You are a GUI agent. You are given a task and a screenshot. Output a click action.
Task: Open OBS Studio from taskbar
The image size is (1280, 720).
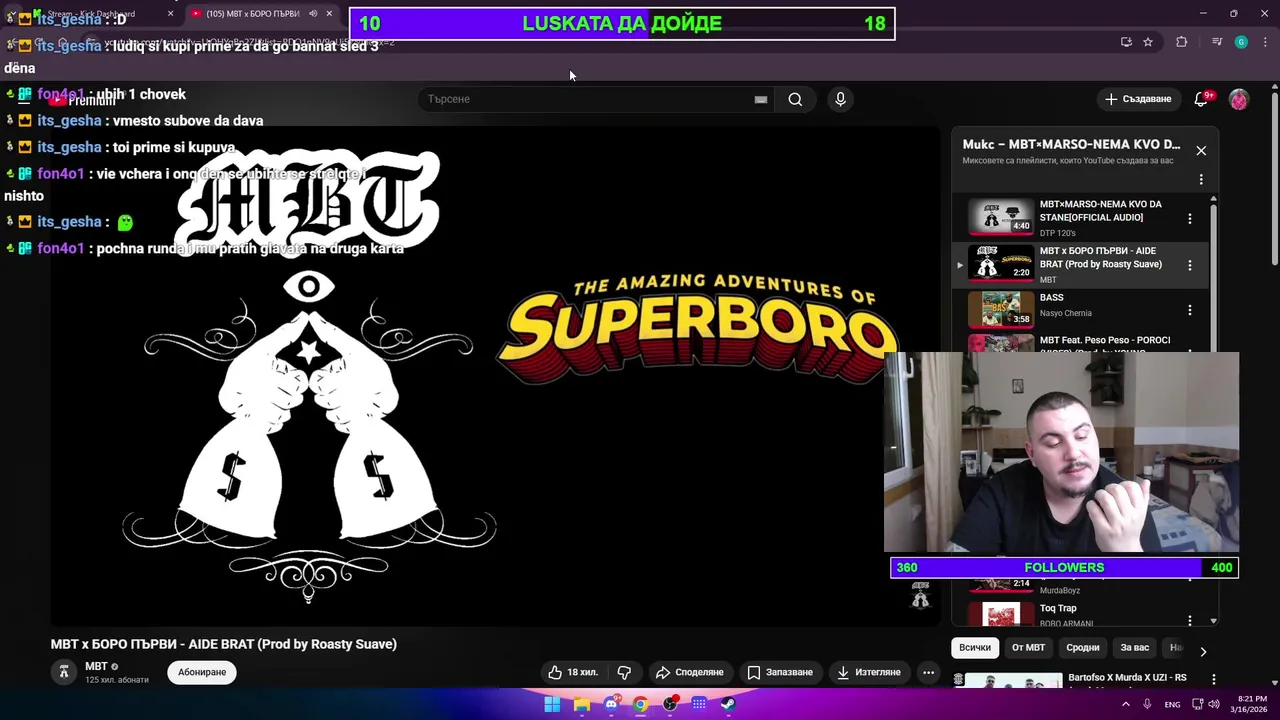tap(670, 704)
